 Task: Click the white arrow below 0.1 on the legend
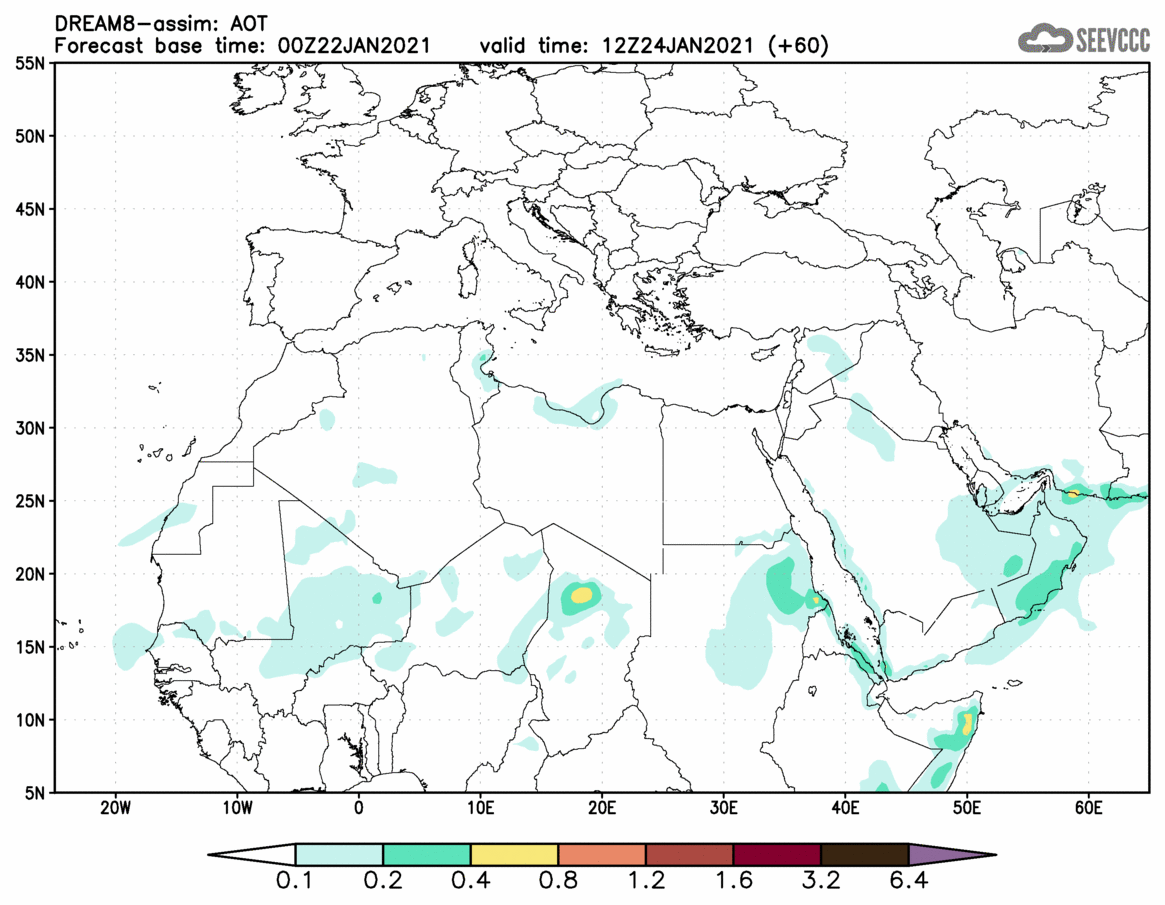(x=252, y=854)
